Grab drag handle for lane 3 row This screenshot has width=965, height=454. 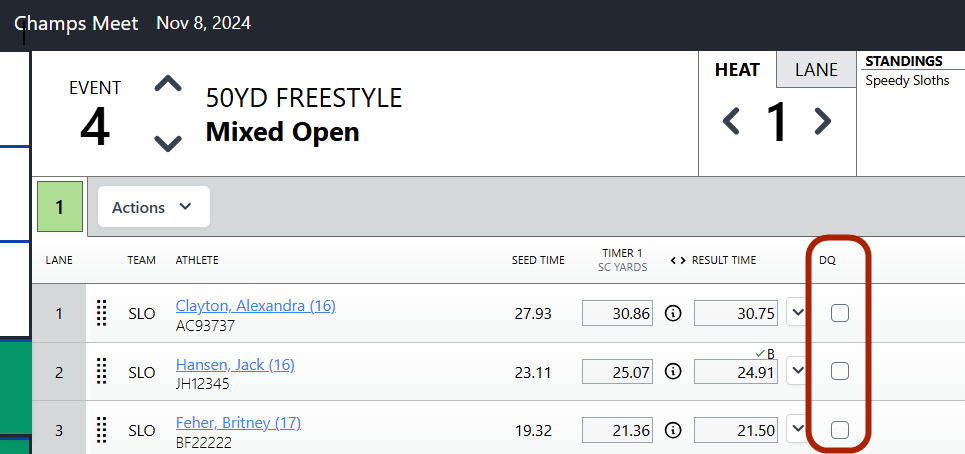[x=102, y=430]
